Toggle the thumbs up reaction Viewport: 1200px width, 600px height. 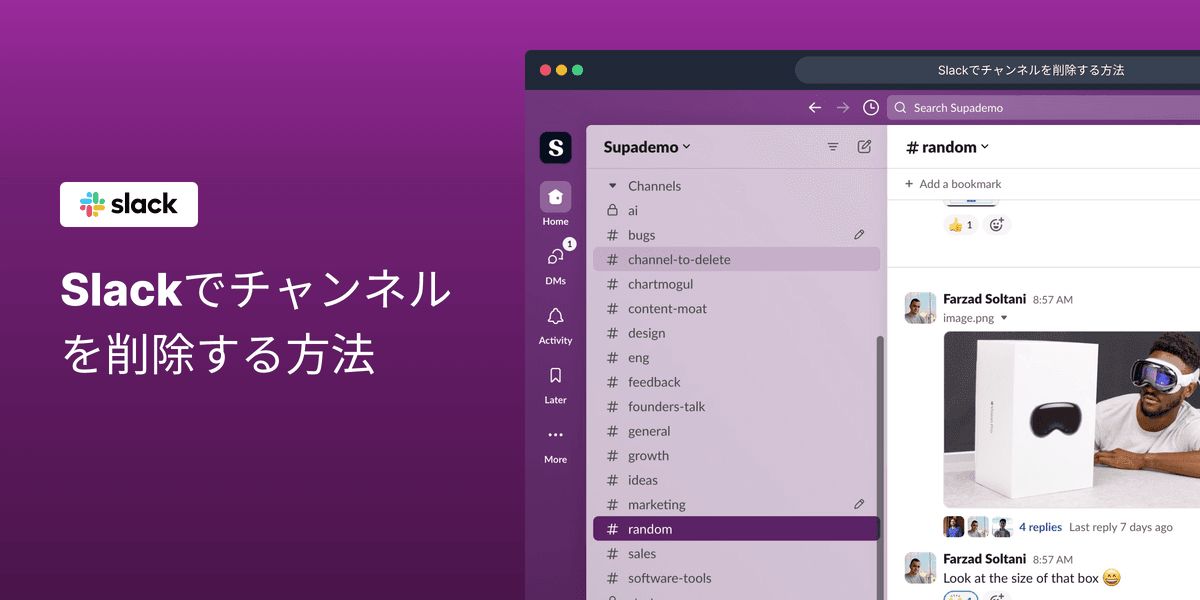click(960, 224)
